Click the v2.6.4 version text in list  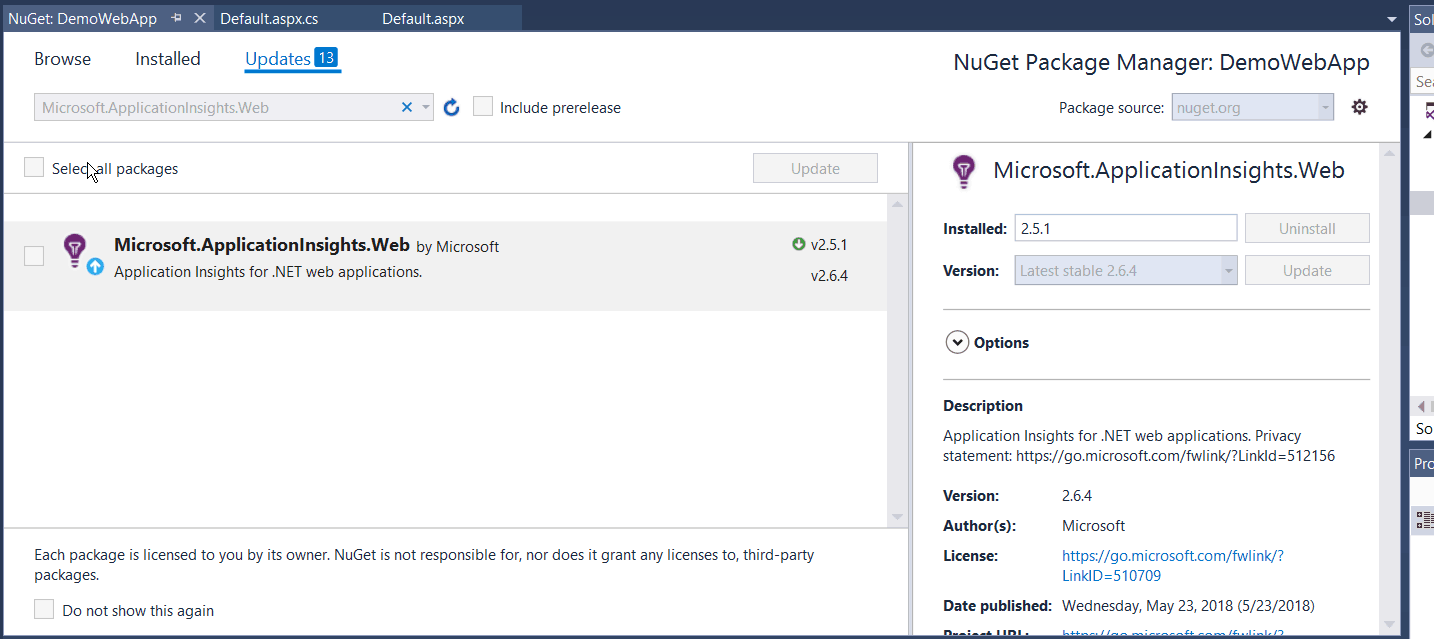(829, 276)
